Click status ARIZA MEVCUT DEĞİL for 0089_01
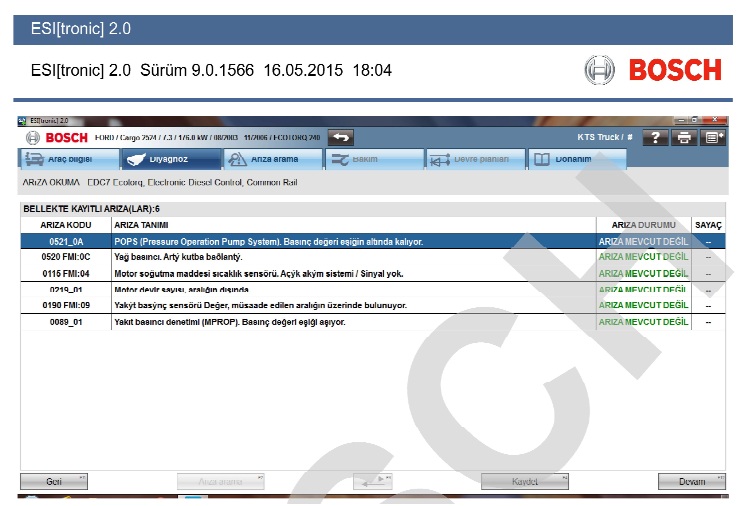Image resolution: width=745 pixels, height=506 pixels. 643,322
